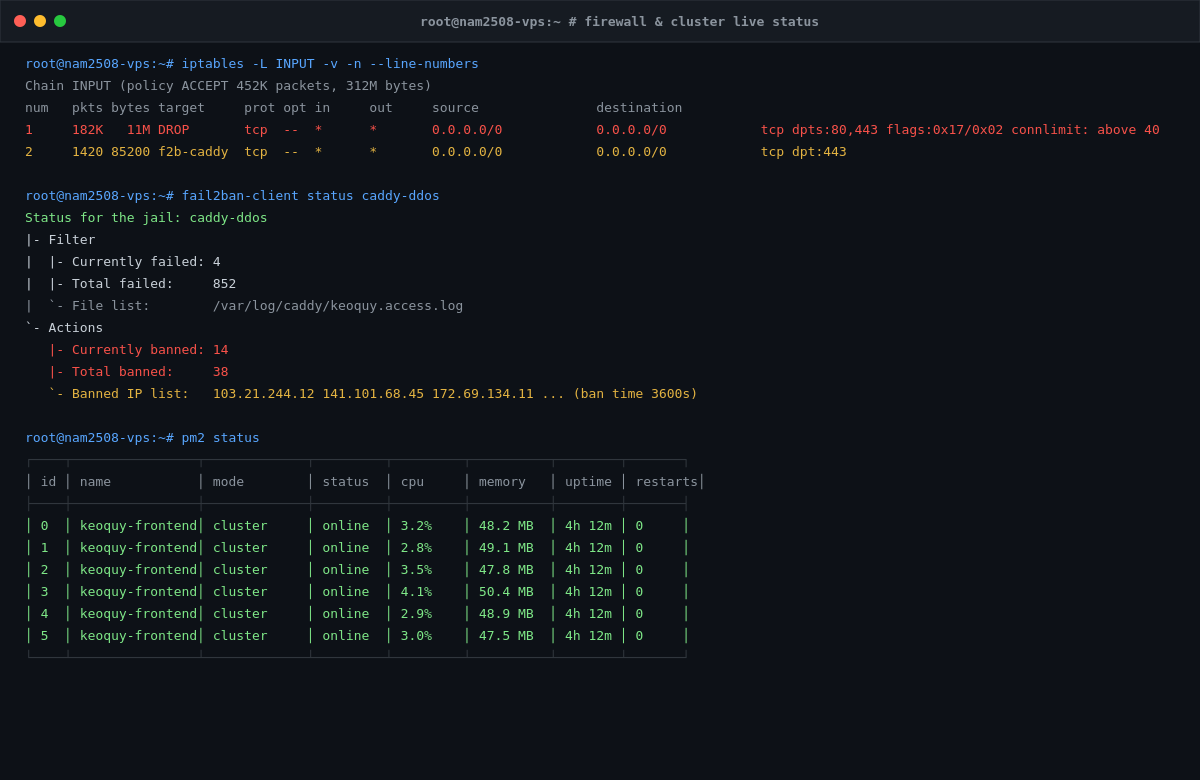Click memory value 48.9 MB
Viewport: 1200px width, 780px height.
[506, 614]
